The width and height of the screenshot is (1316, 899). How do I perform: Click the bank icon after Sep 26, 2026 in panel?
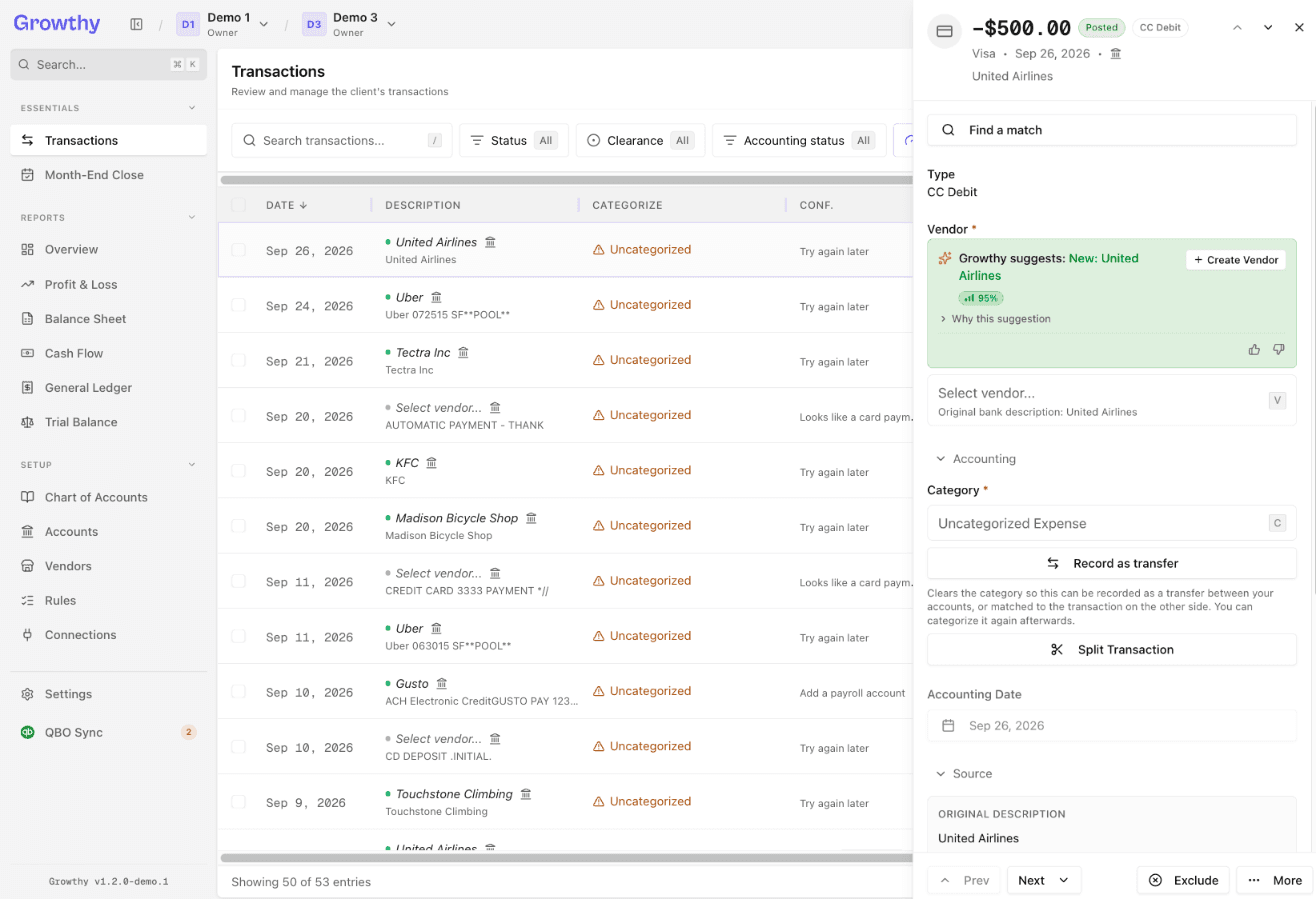click(1116, 54)
